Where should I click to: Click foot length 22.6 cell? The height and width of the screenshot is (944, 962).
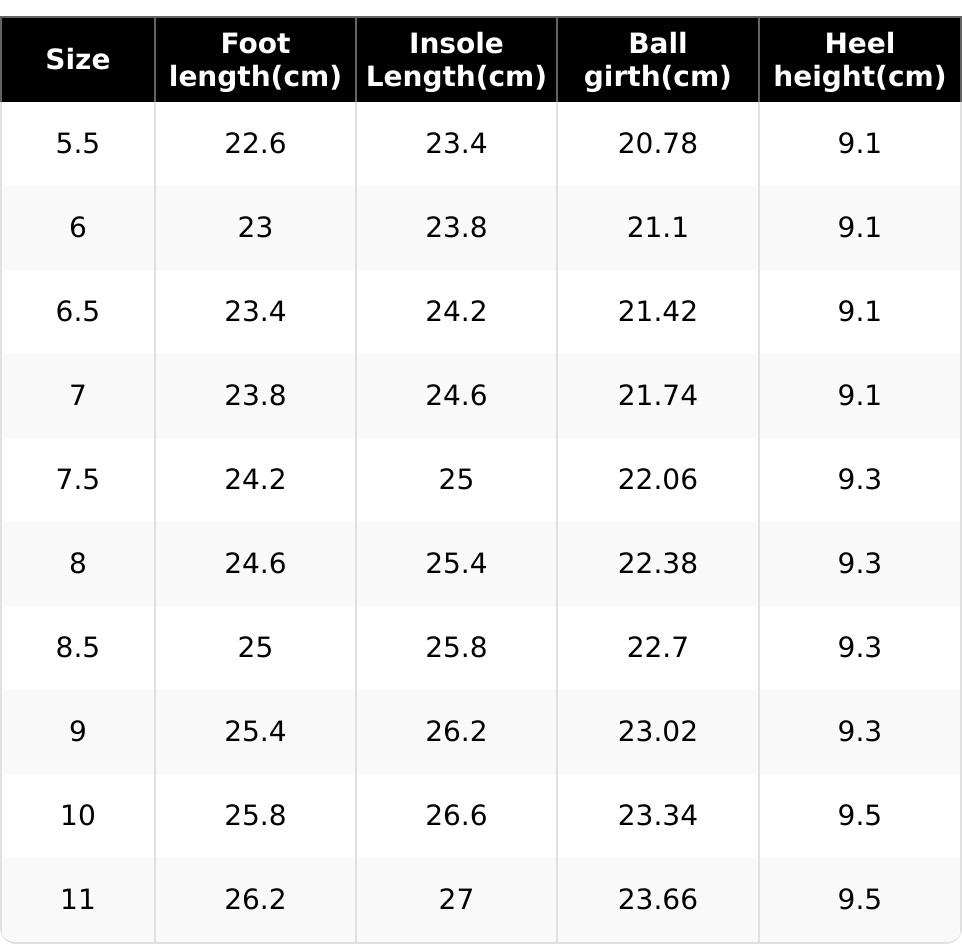(255, 144)
